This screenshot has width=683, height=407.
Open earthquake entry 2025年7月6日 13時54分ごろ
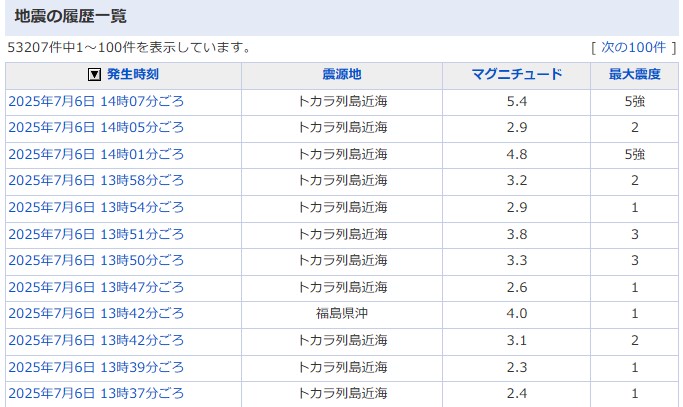[96, 207]
